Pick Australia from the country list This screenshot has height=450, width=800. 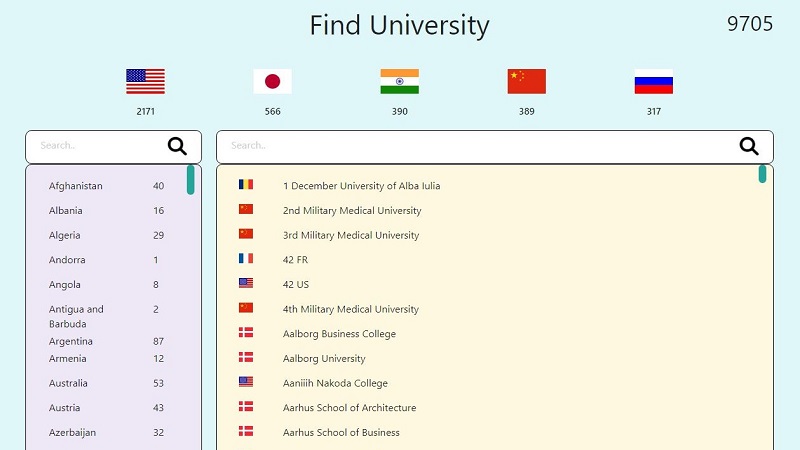(68, 383)
